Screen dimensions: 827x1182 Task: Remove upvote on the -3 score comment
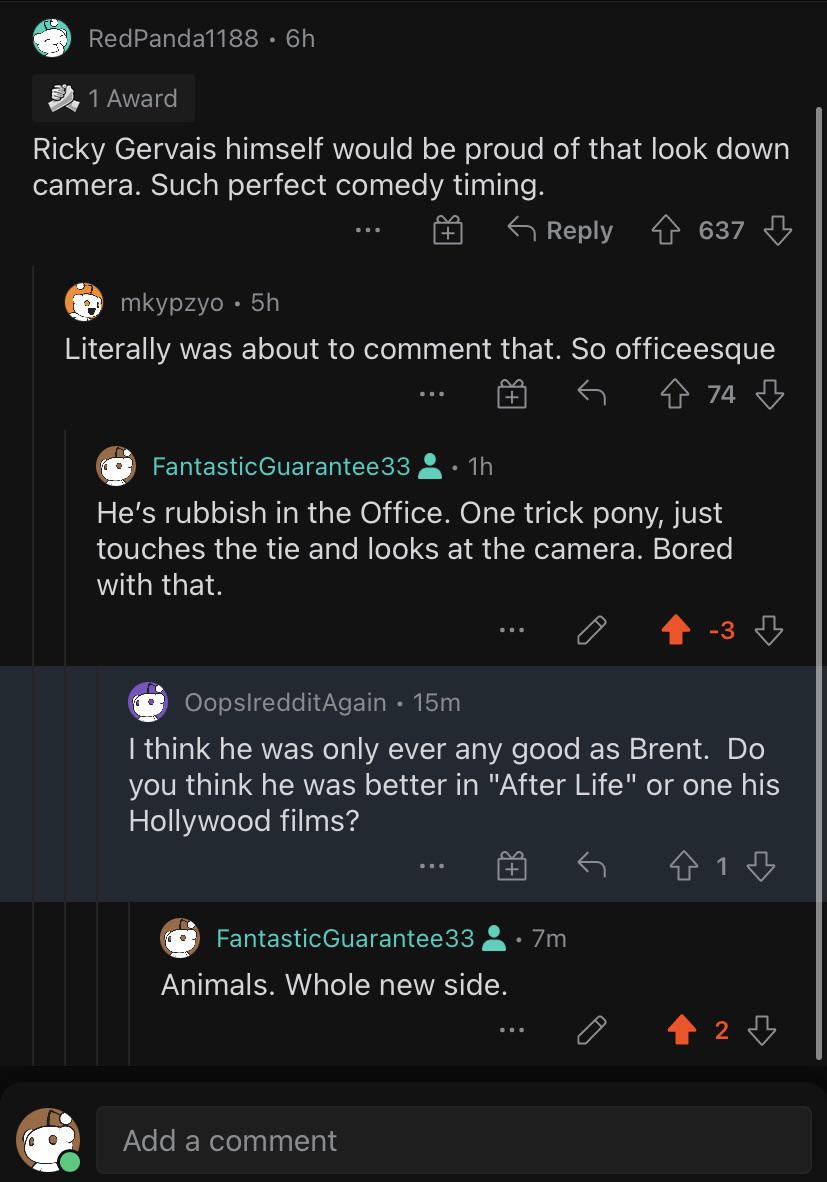coord(676,630)
